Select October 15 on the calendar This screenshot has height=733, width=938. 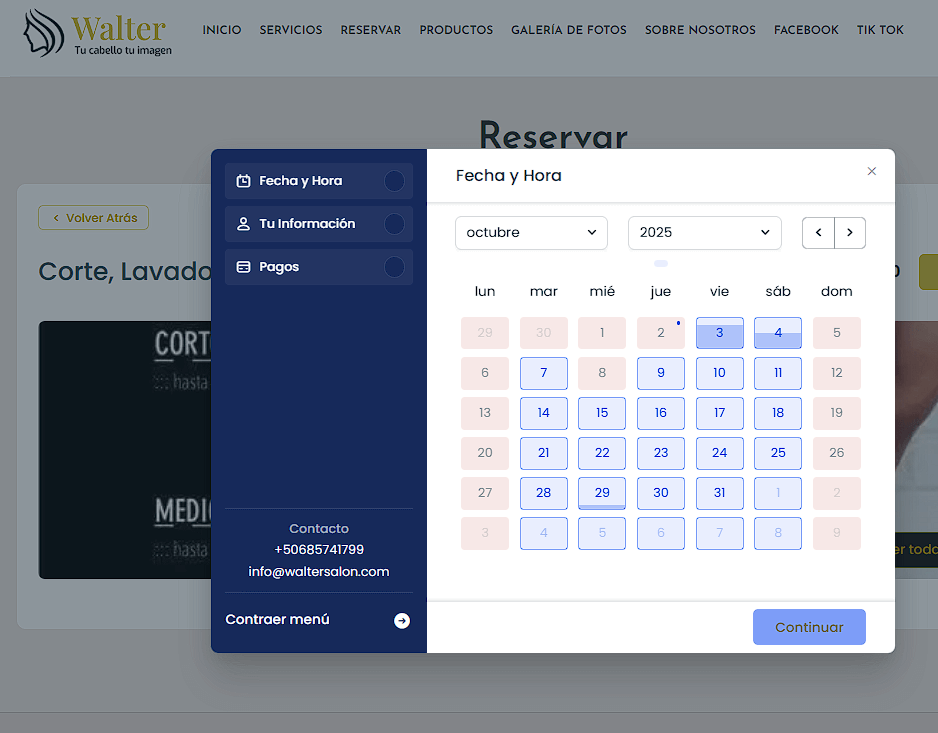(602, 413)
